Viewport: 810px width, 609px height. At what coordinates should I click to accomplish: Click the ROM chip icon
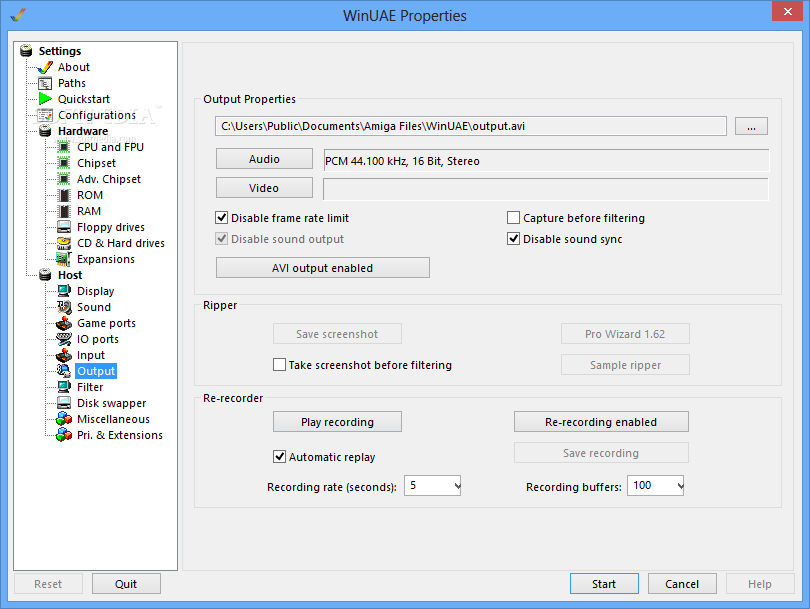[x=64, y=195]
